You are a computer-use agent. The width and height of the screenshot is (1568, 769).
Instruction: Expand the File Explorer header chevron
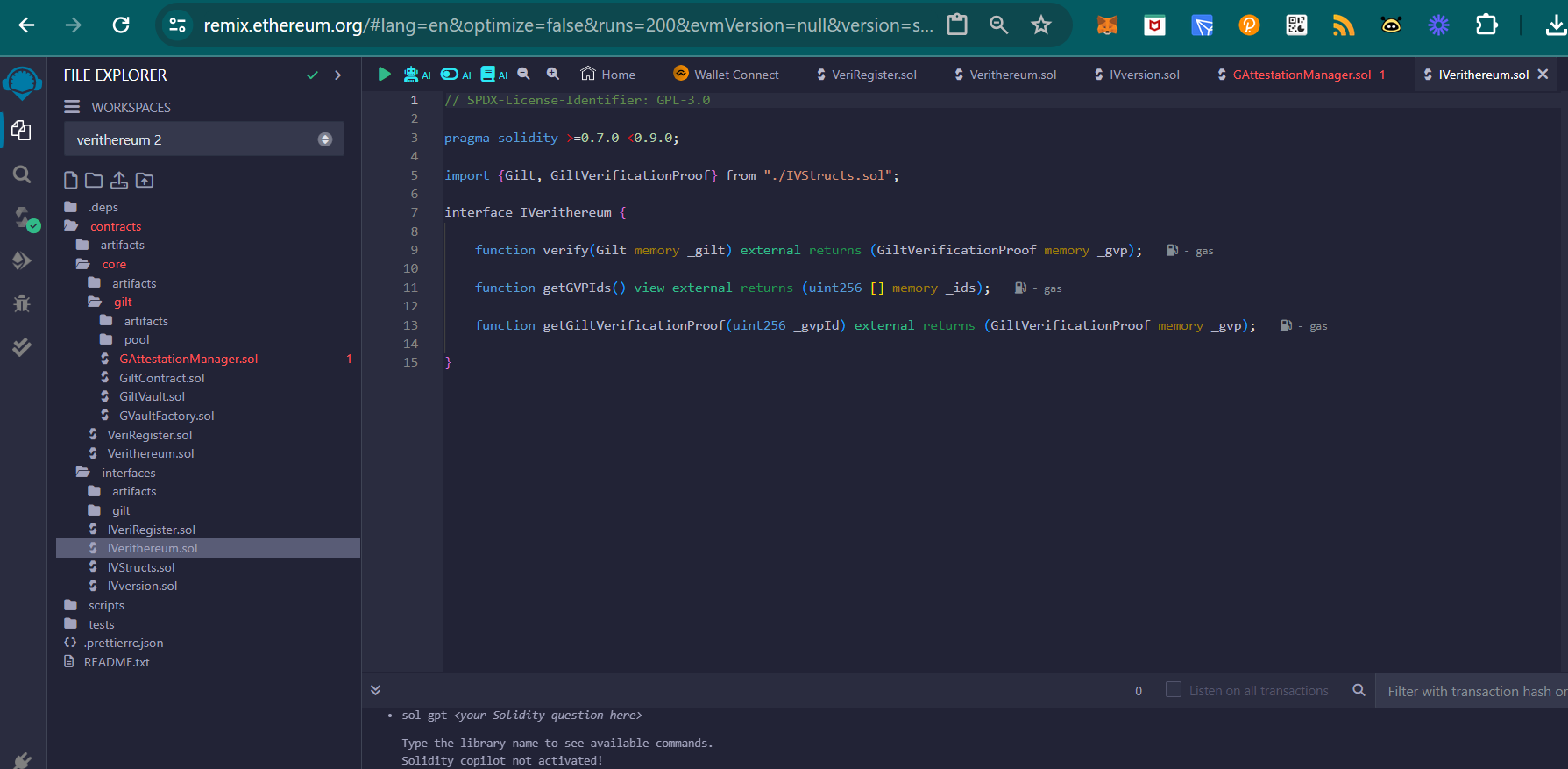tap(337, 75)
